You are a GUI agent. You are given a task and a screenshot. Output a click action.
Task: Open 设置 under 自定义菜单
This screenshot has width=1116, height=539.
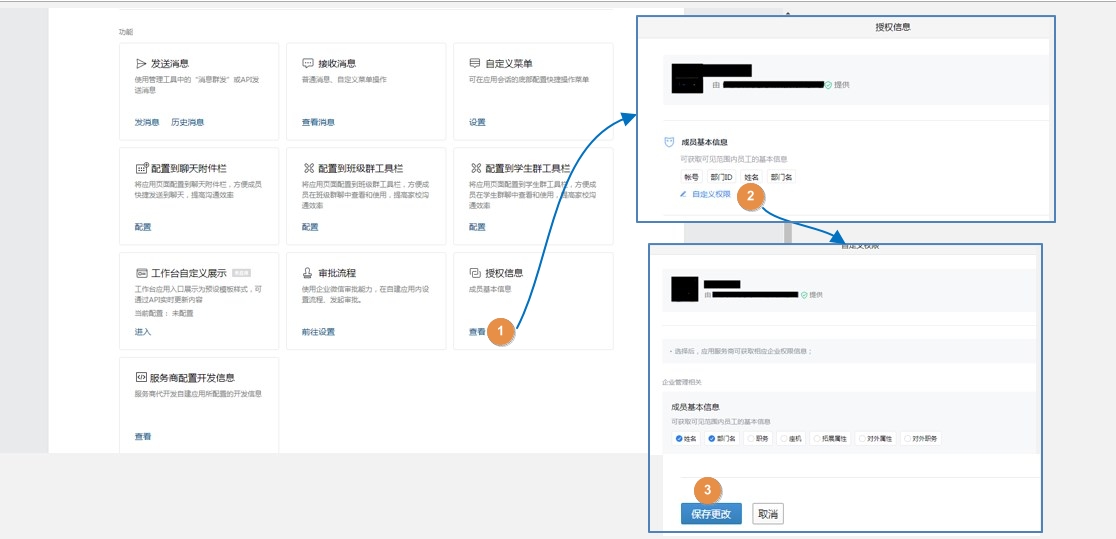(477, 122)
